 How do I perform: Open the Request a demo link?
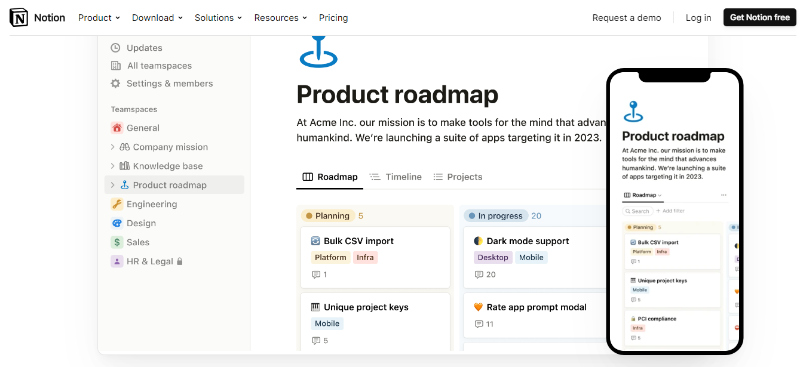pyautogui.click(x=627, y=18)
